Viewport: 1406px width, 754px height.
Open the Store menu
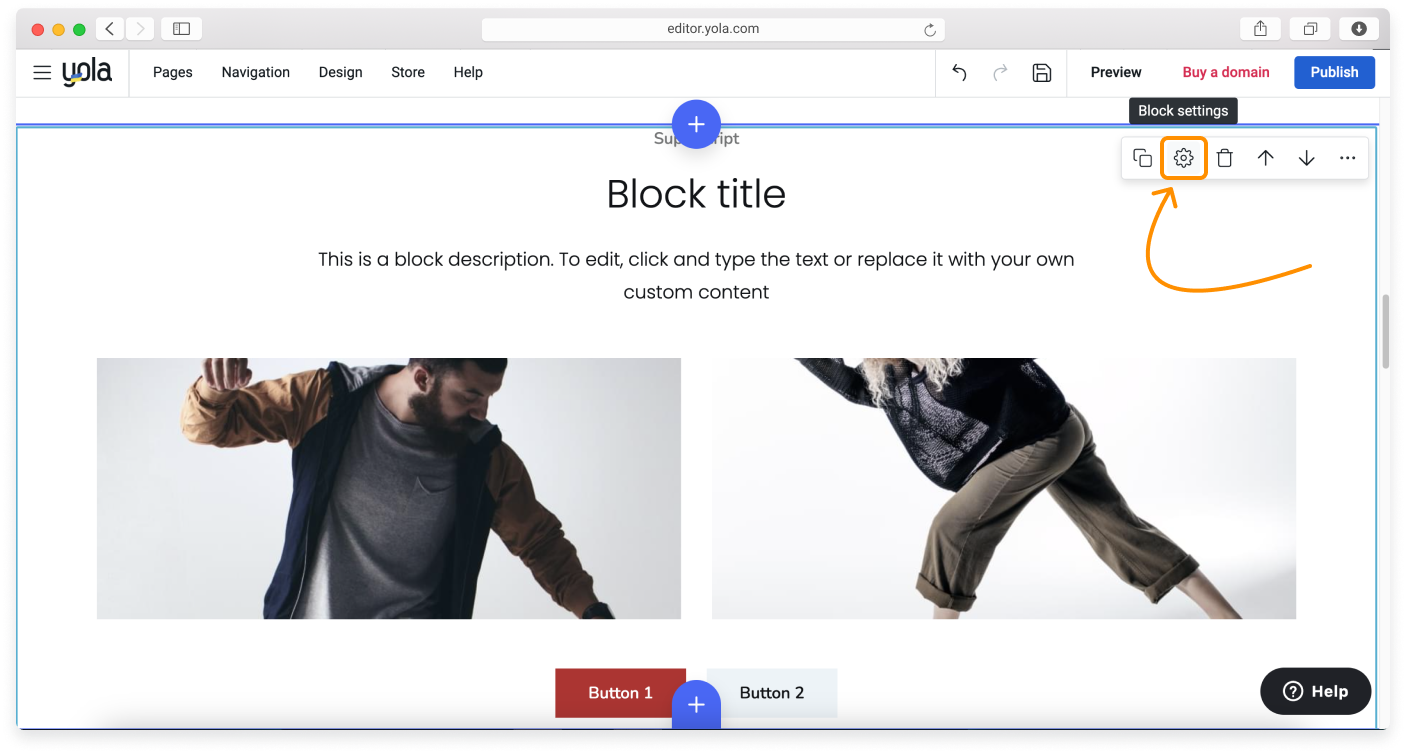tap(407, 72)
